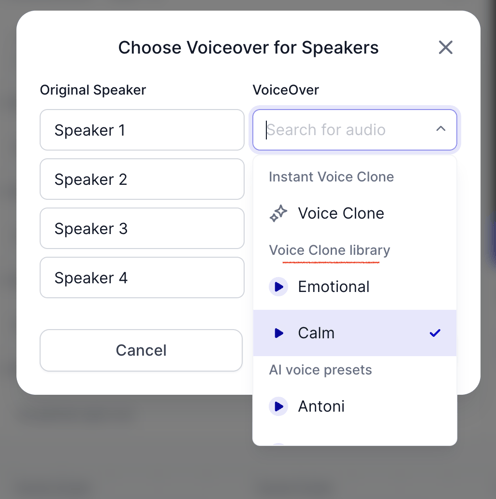The image size is (496, 499).
Task: Select the Speaker 4 field
Action: pyautogui.click(x=142, y=278)
